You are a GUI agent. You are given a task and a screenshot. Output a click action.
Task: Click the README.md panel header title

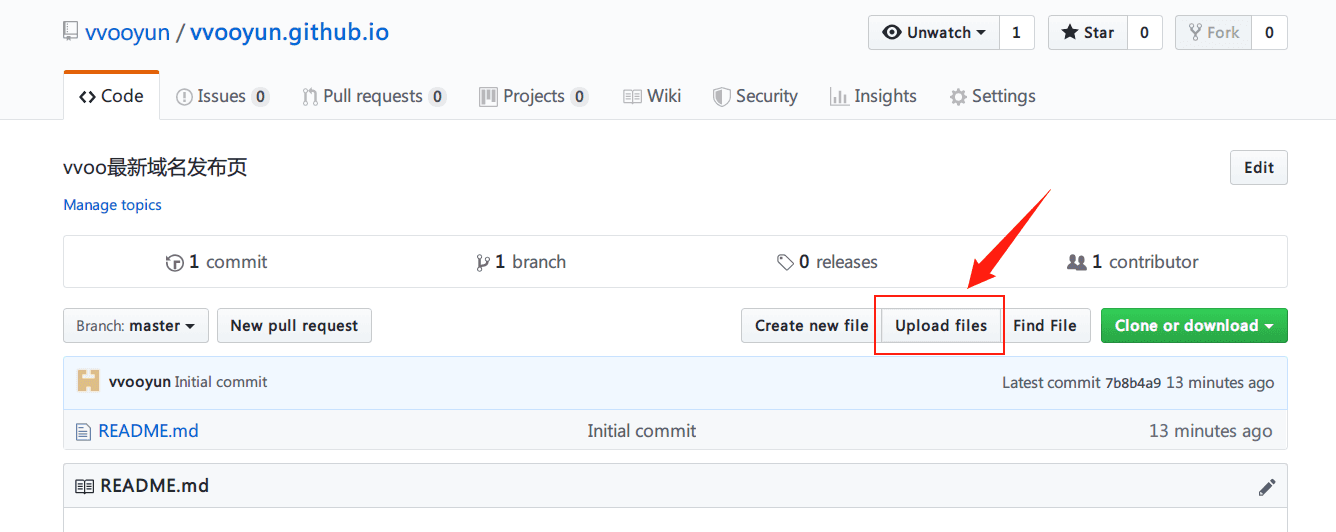155,487
